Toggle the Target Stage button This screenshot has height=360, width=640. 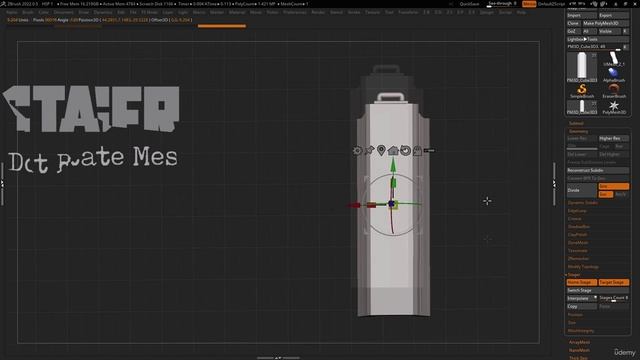point(613,282)
